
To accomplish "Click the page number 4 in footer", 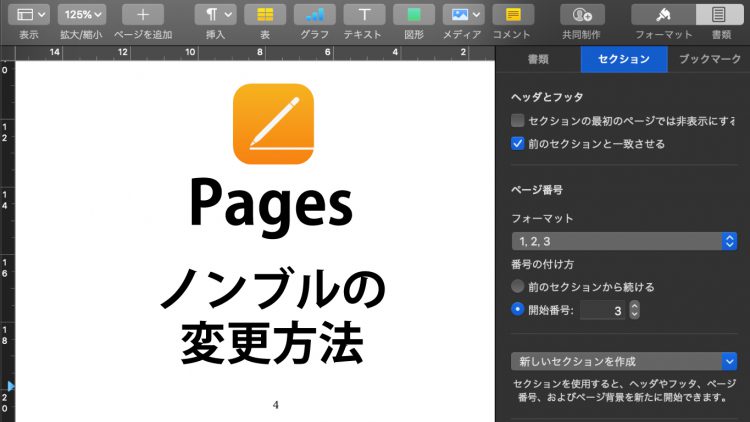I will click(x=276, y=405).
